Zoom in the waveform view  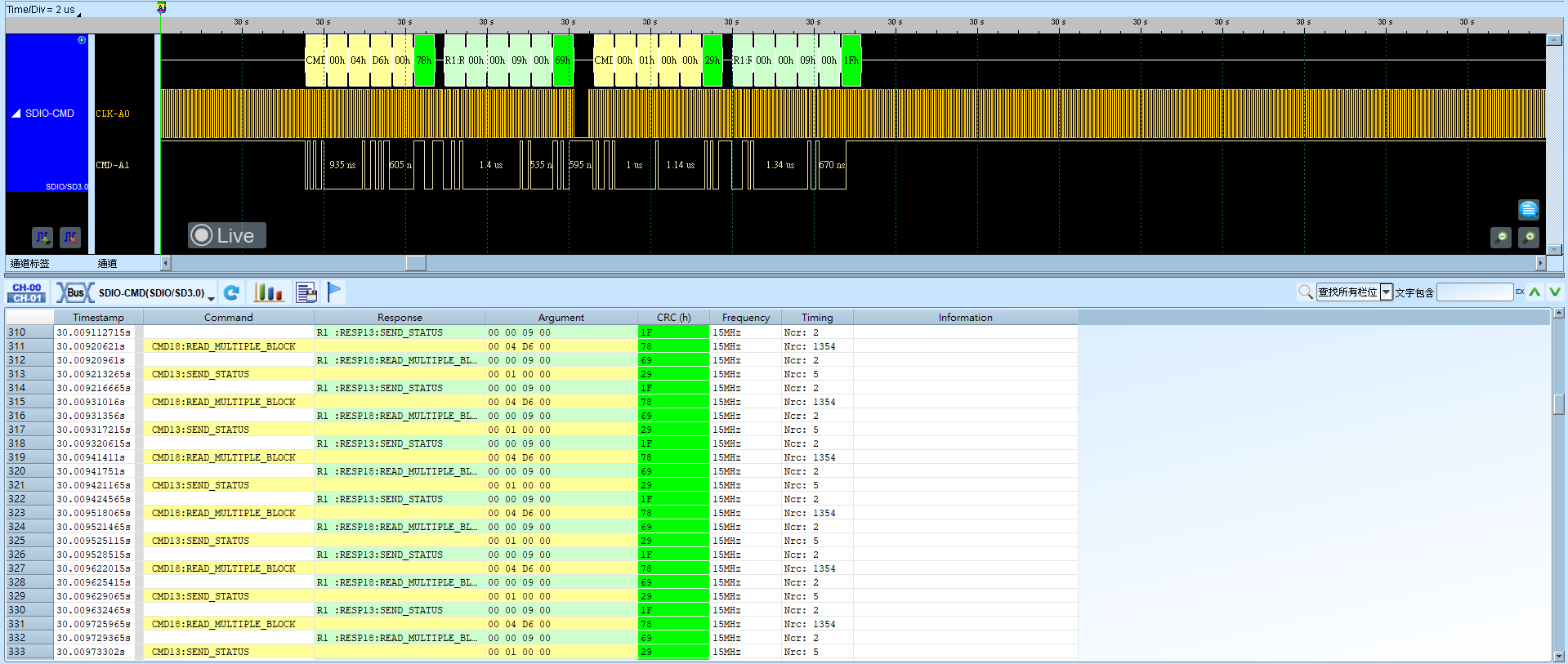1529,238
